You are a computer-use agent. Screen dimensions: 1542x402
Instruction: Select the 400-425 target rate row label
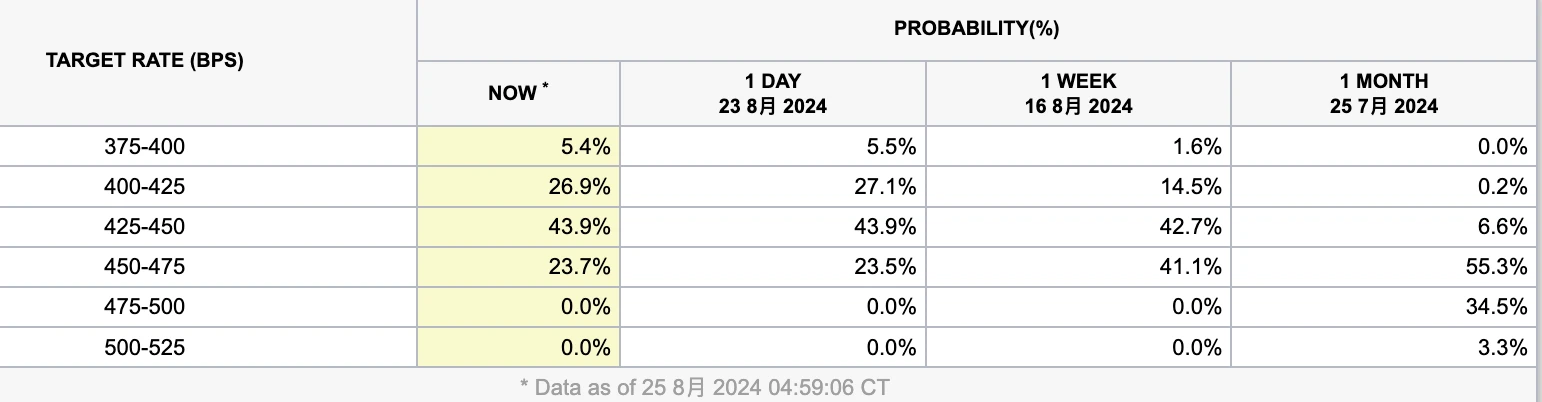(145, 187)
